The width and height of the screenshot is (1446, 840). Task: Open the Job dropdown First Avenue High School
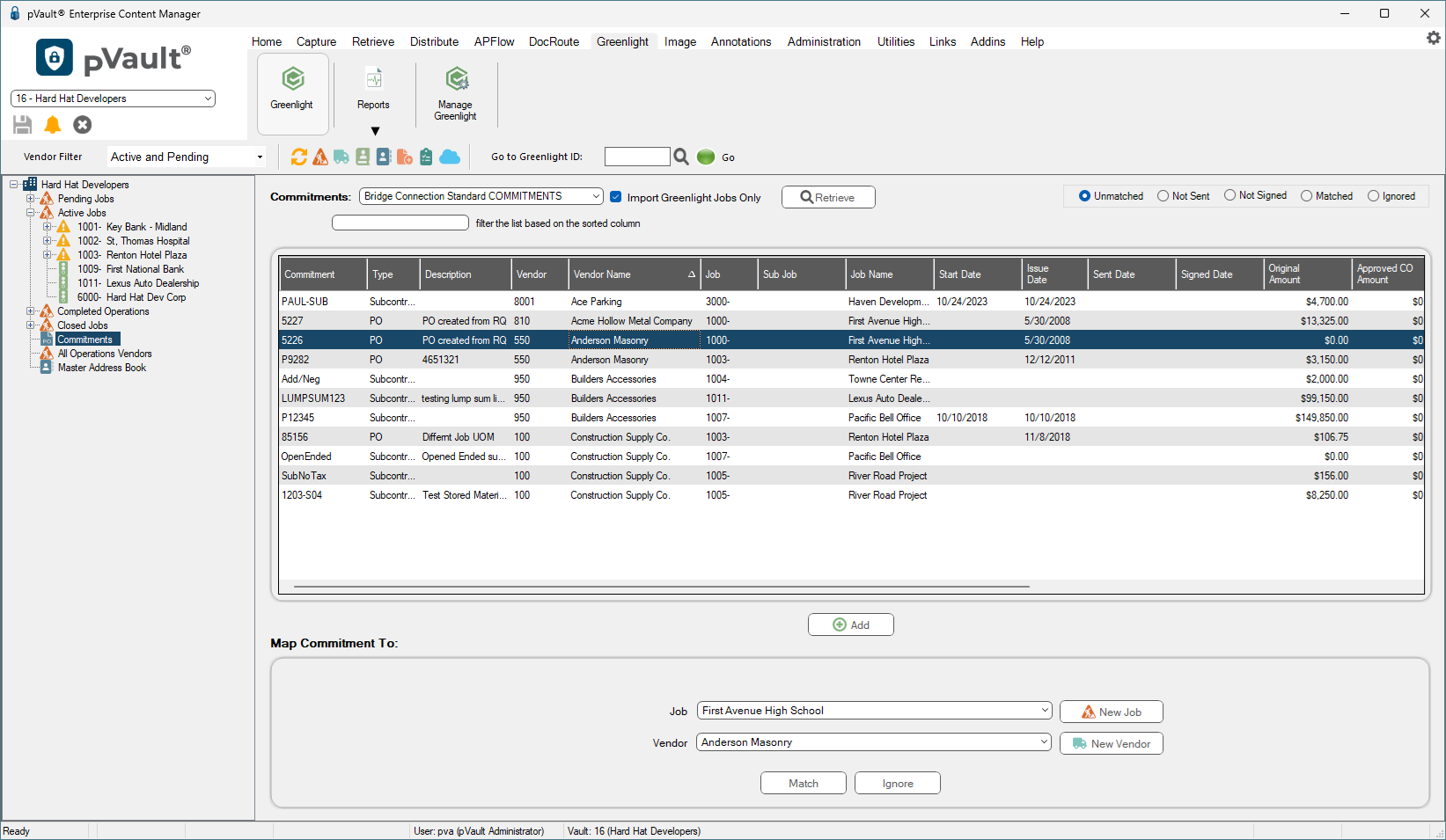click(875, 711)
